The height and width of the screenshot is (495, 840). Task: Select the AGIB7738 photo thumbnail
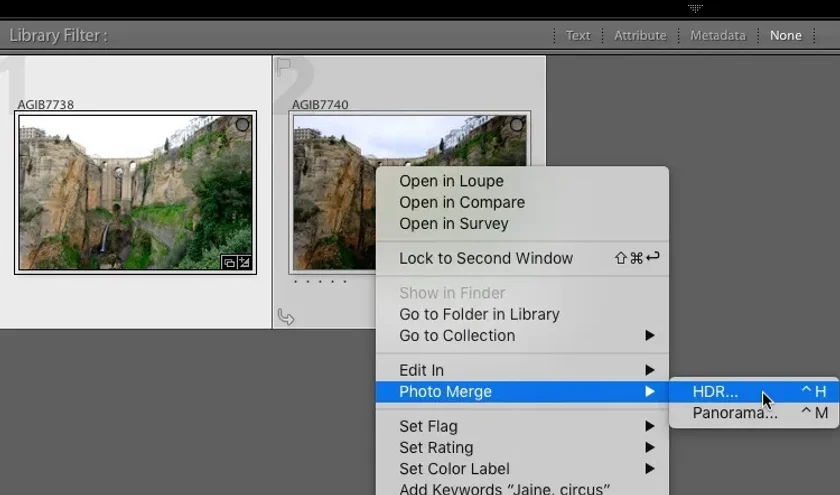click(136, 192)
